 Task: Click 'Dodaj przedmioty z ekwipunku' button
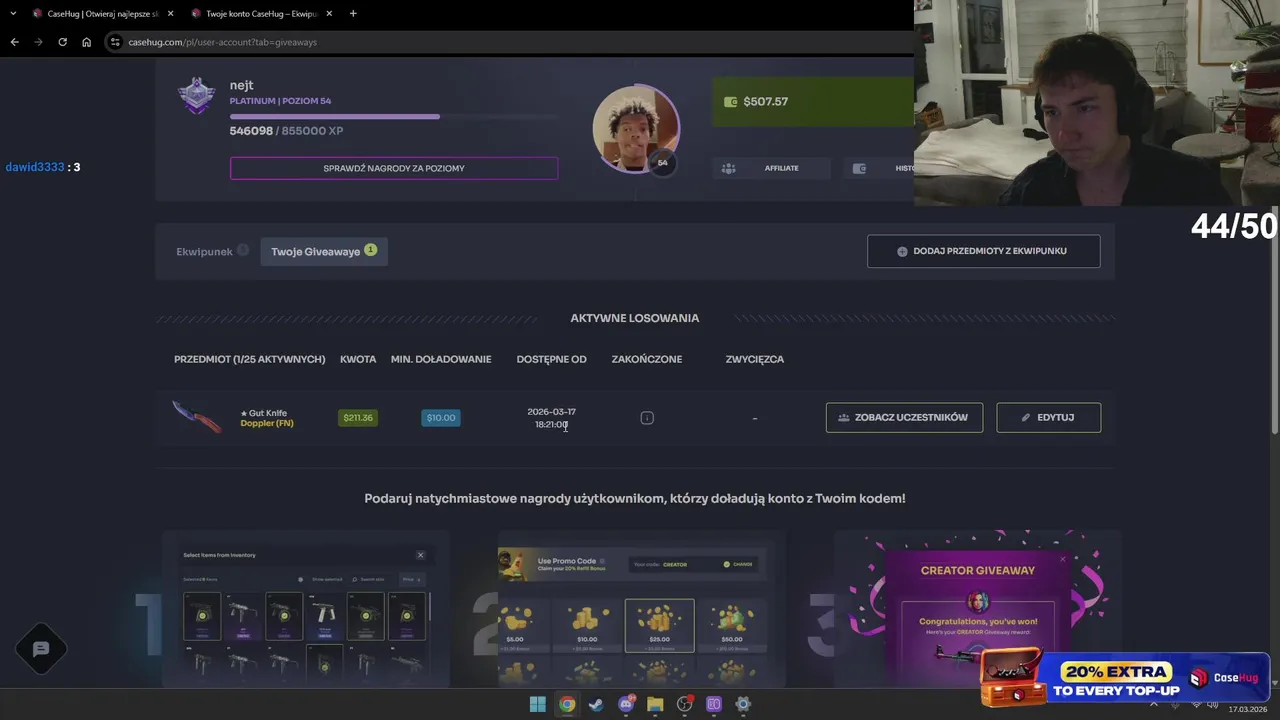tap(983, 251)
